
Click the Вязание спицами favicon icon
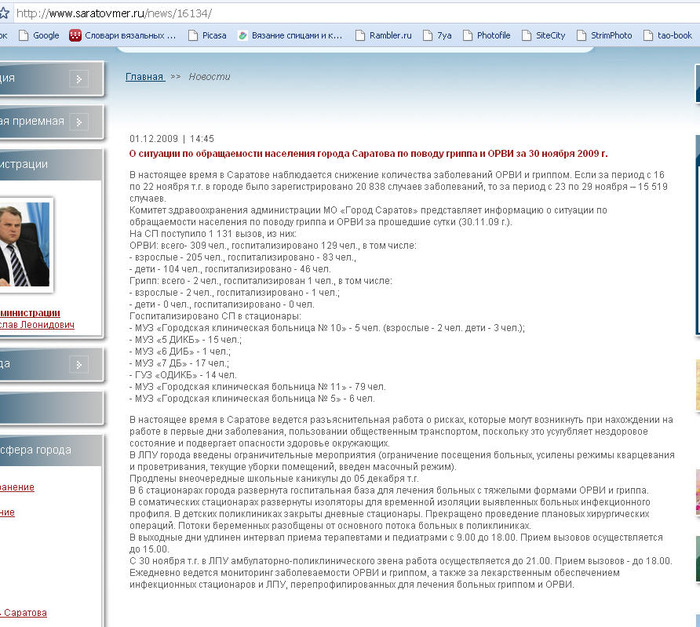click(243, 36)
